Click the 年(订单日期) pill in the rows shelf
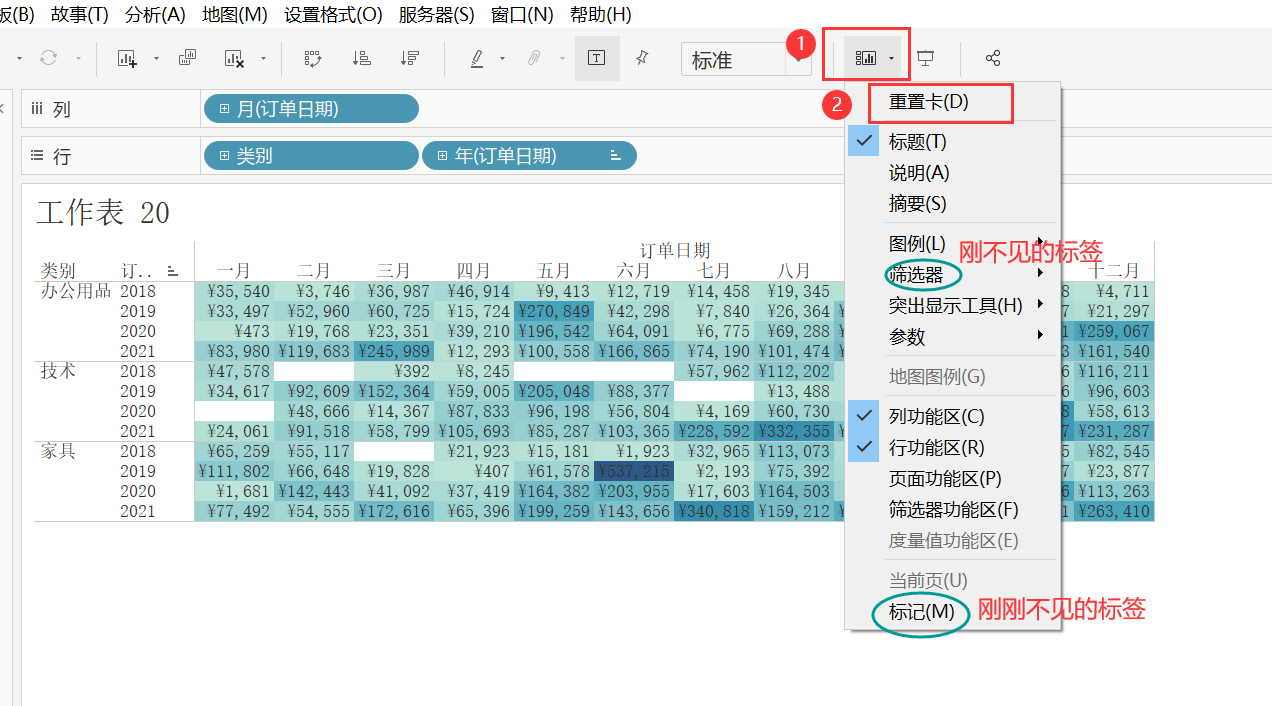Viewport: 1272px width, 706px height. point(528,155)
